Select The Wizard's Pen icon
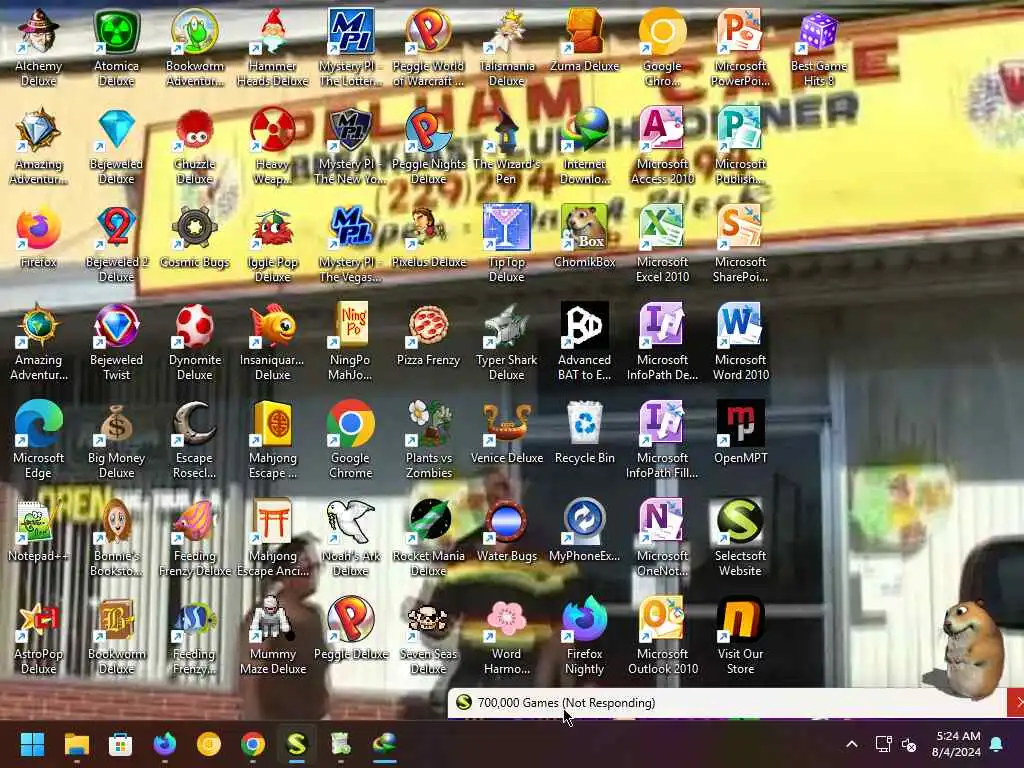This screenshot has height=768, width=1024. pos(507,146)
